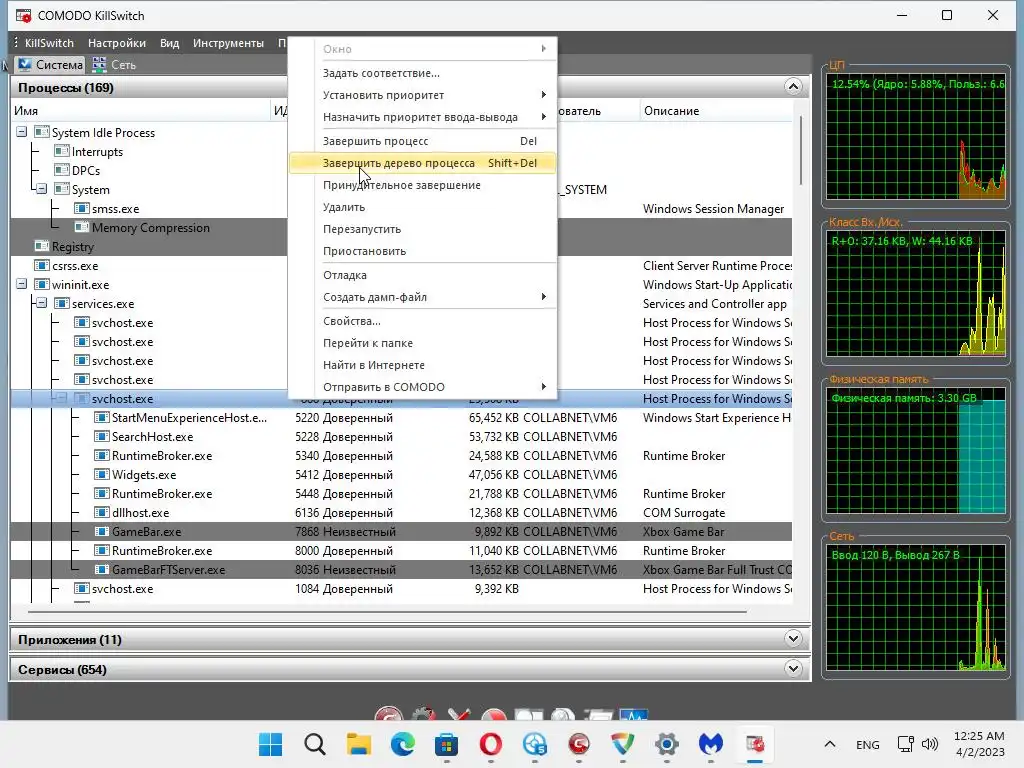Image resolution: width=1024 pixels, height=768 pixels.
Task: Switch to the Сеть tab
Action: [115, 65]
